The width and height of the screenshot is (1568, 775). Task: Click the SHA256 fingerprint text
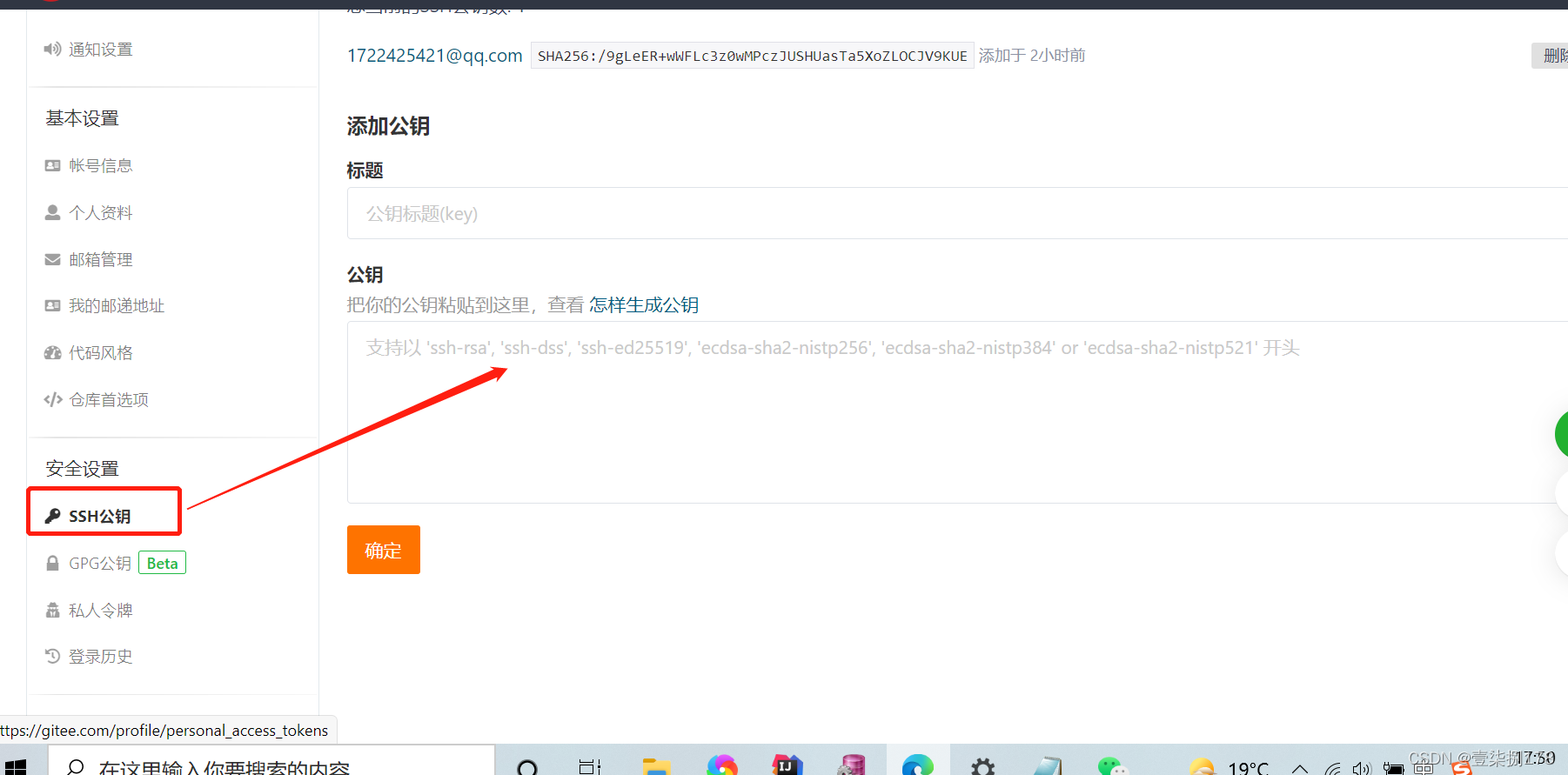tap(752, 56)
